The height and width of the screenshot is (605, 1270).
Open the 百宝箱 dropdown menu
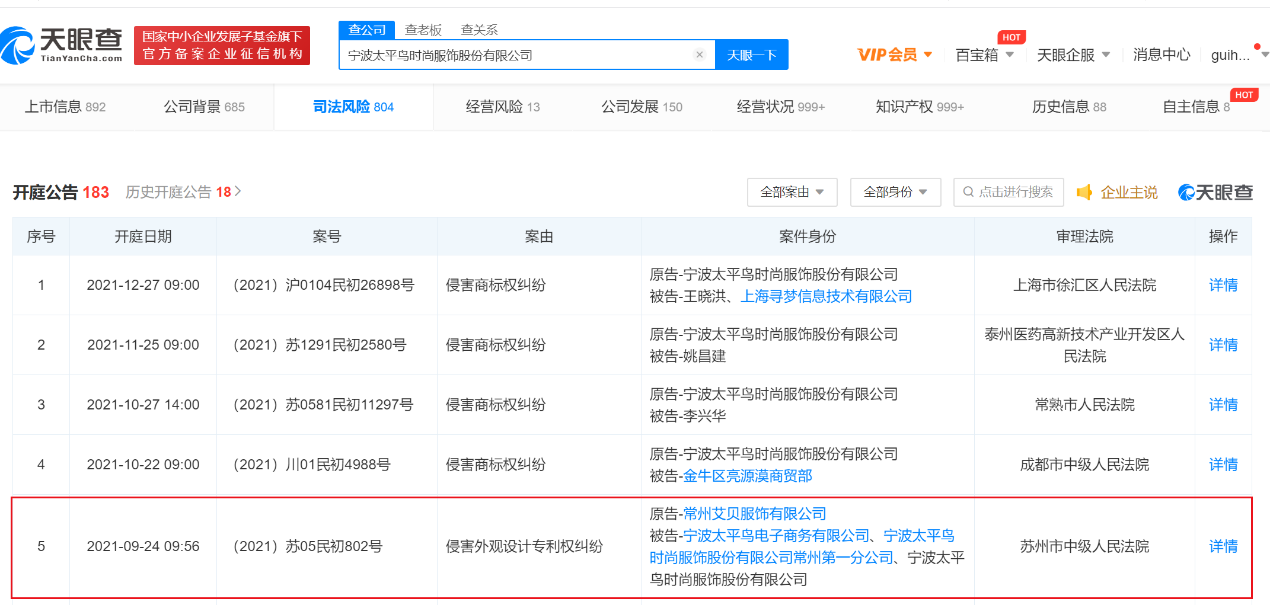pos(985,55)
